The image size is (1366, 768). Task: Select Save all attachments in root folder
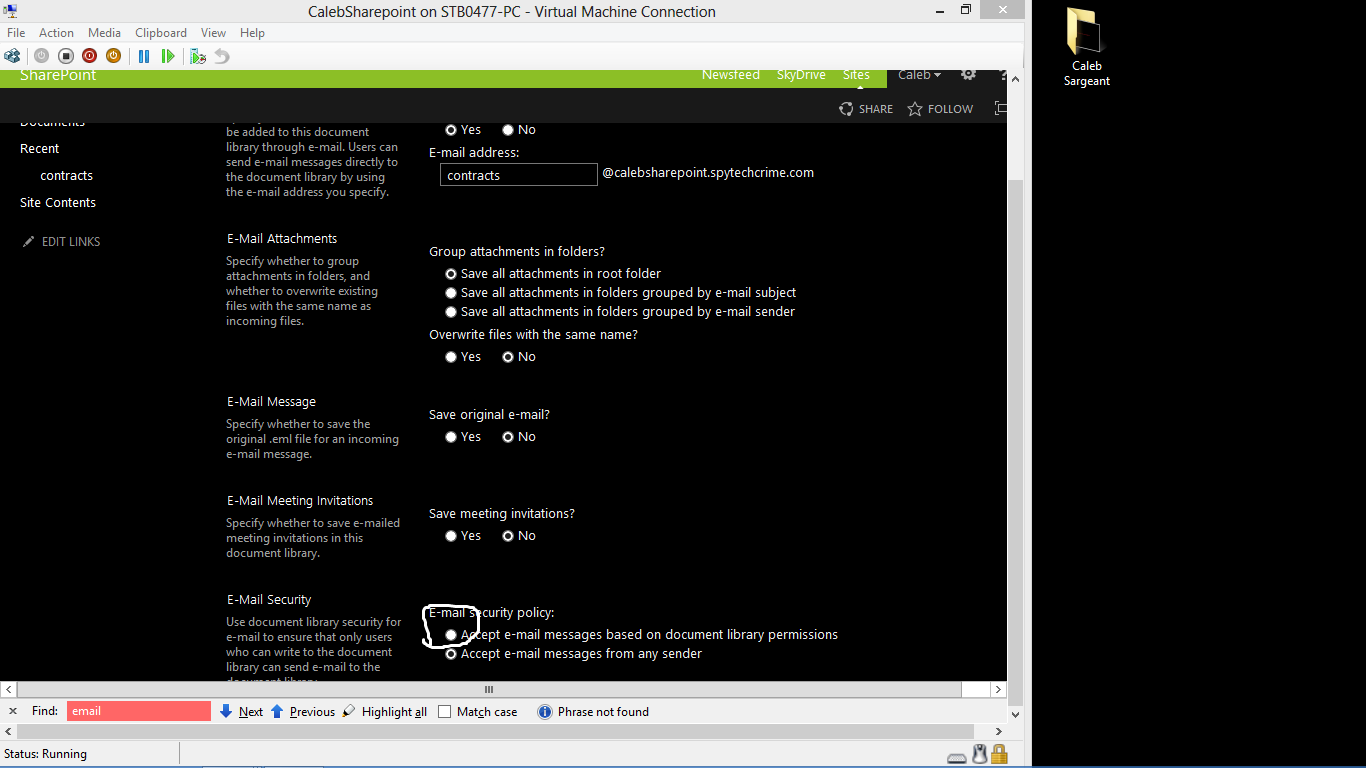coord(451,274)
